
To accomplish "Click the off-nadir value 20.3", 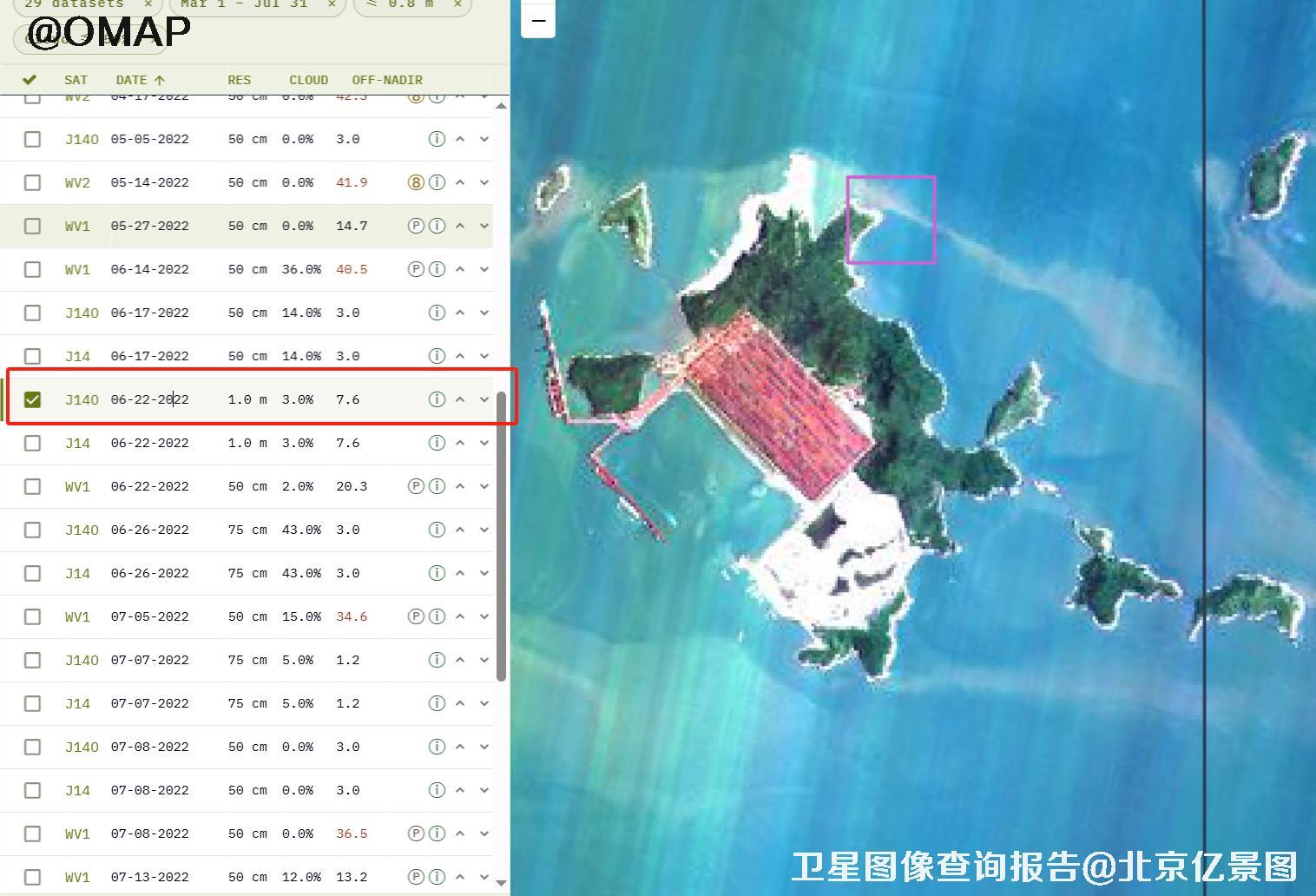I will coord(352,486).
